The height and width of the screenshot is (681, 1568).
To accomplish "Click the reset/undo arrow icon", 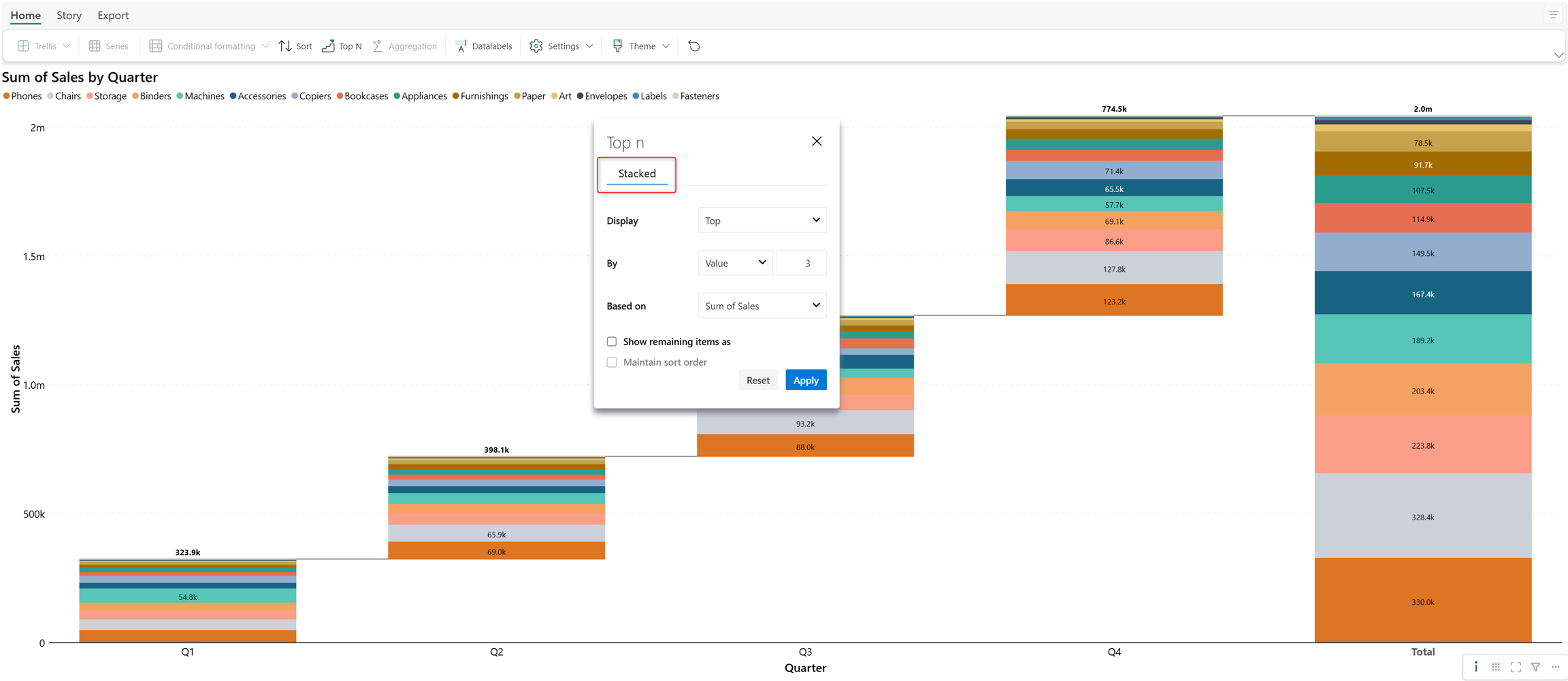I will tap(694, 46).
